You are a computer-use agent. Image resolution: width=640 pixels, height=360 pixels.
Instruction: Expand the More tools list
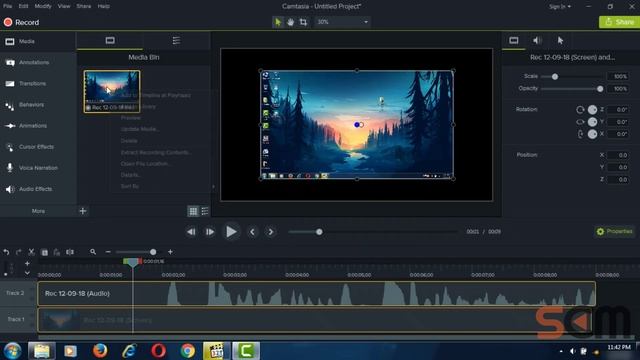pyautogui.click(x=38, y=211)
